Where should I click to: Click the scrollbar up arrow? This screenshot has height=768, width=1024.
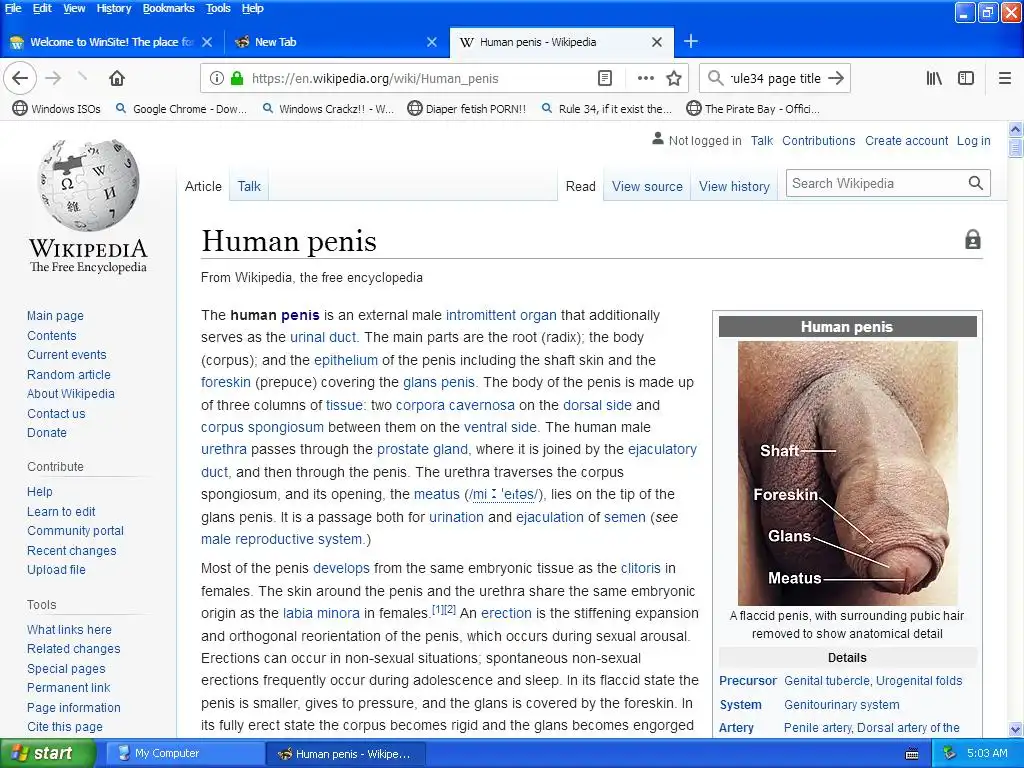[x=1016, y=129]
